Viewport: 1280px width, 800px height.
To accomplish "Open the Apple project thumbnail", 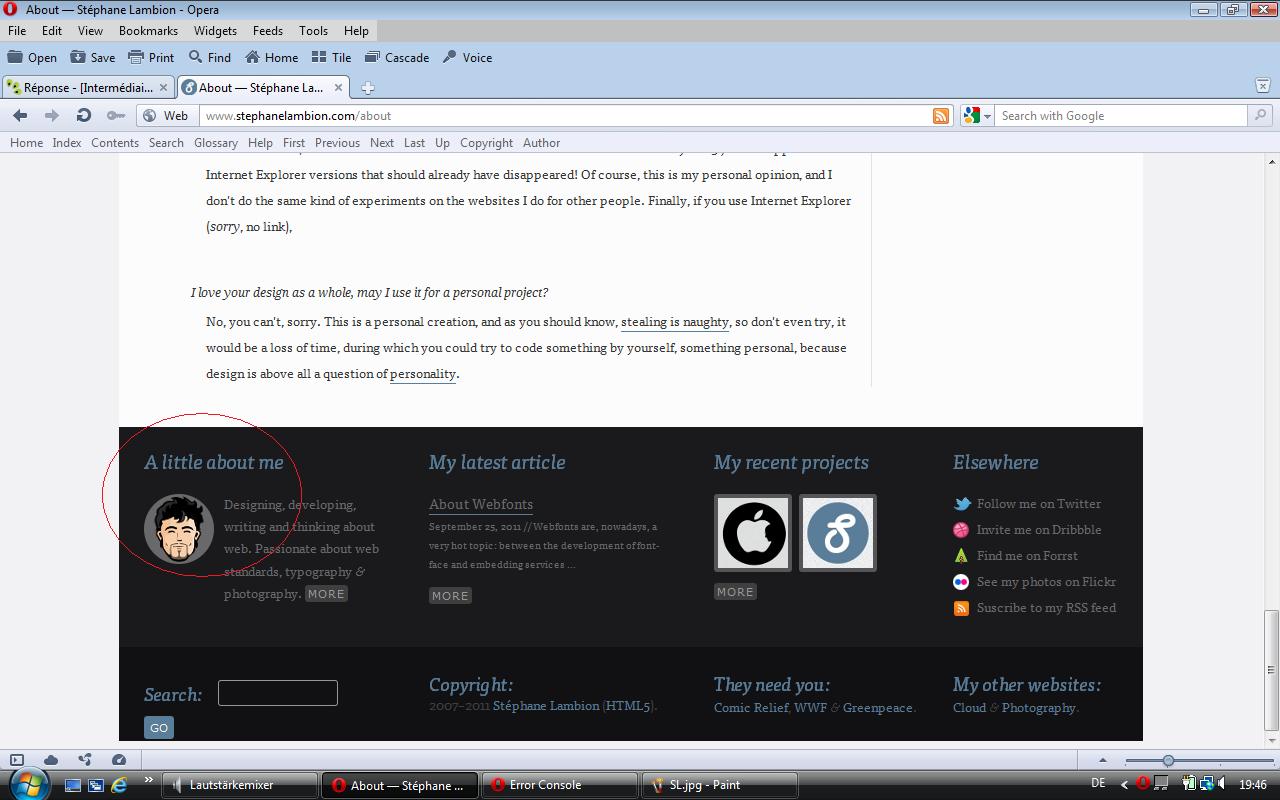I will (x=753, y=533).
